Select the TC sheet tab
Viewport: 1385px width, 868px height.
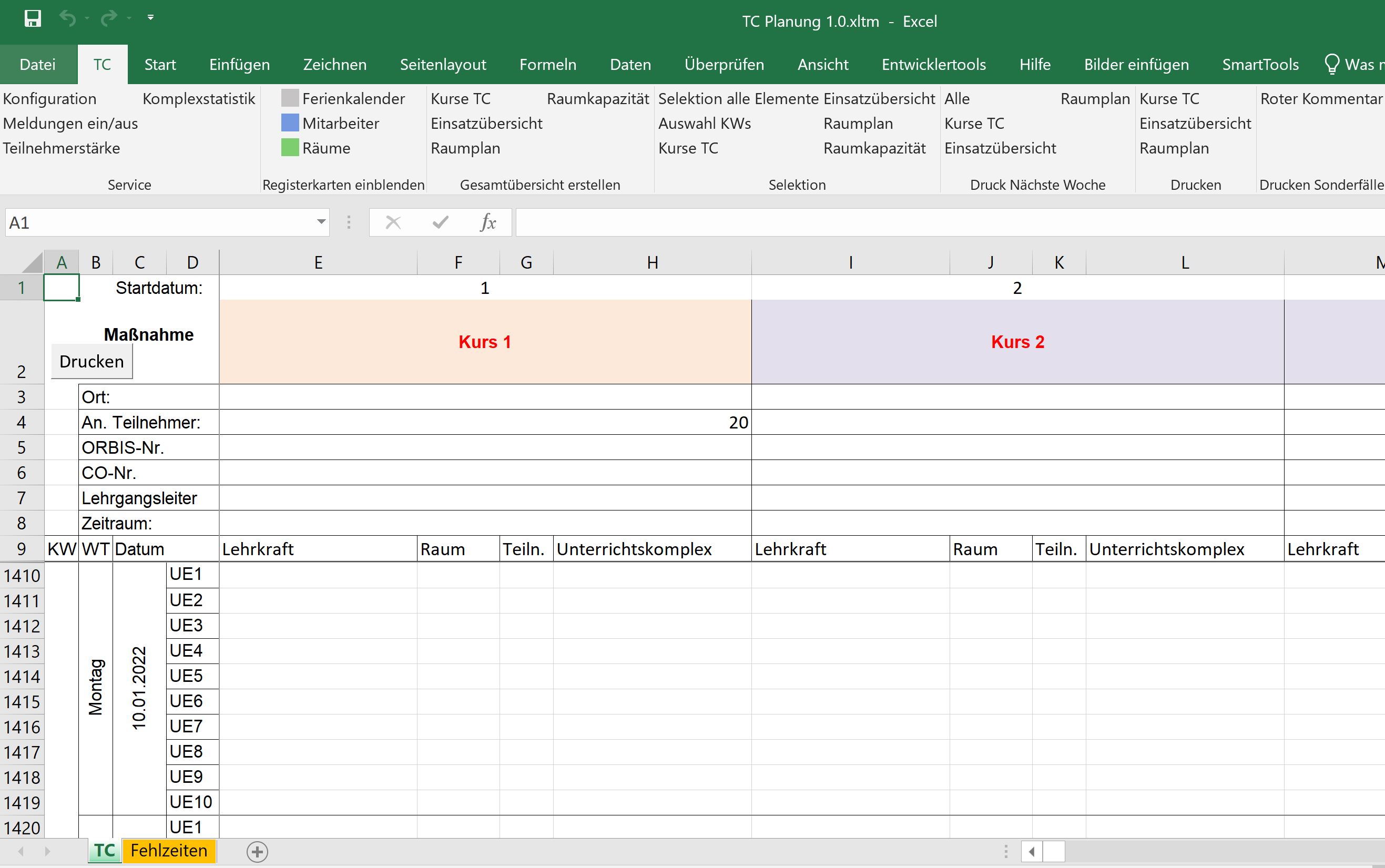105,851
